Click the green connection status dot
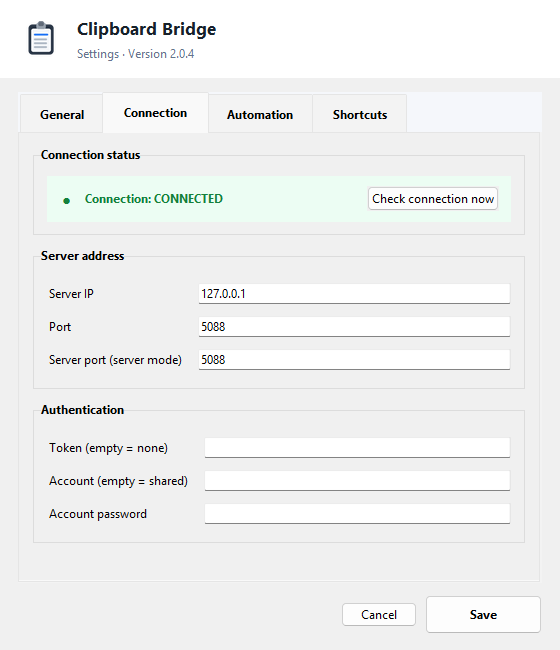Image resolution: width=560 pixels, height=650 pixels. [x=66, y=201]
